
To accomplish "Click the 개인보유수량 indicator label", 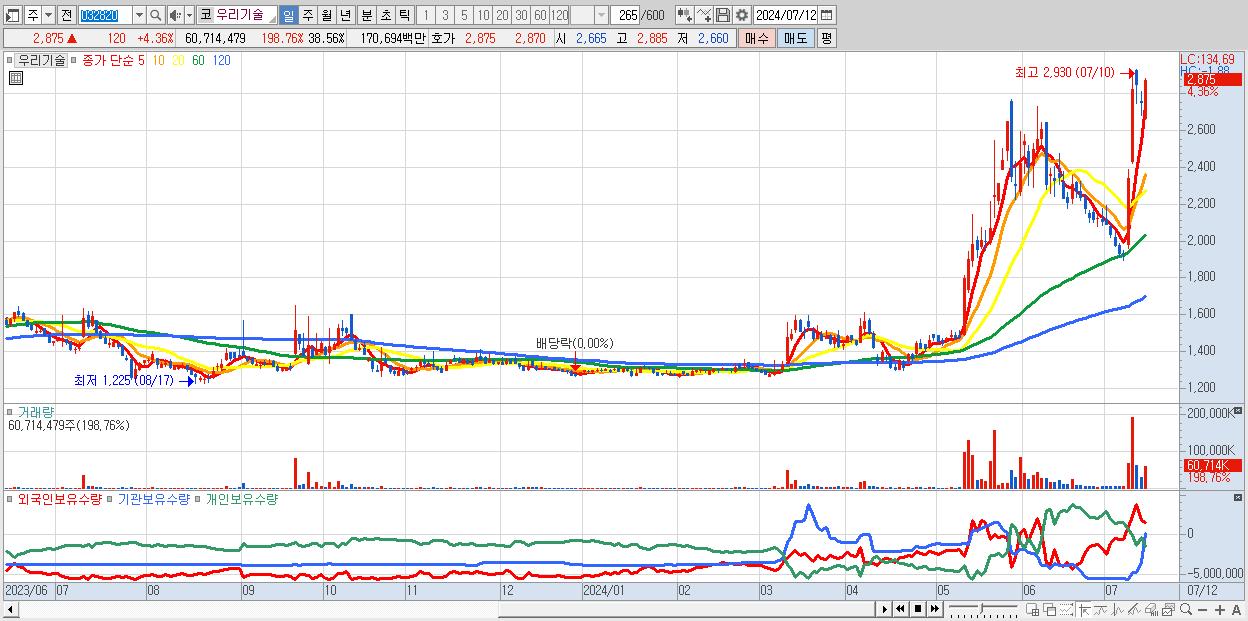I will [x=241, y=498].
